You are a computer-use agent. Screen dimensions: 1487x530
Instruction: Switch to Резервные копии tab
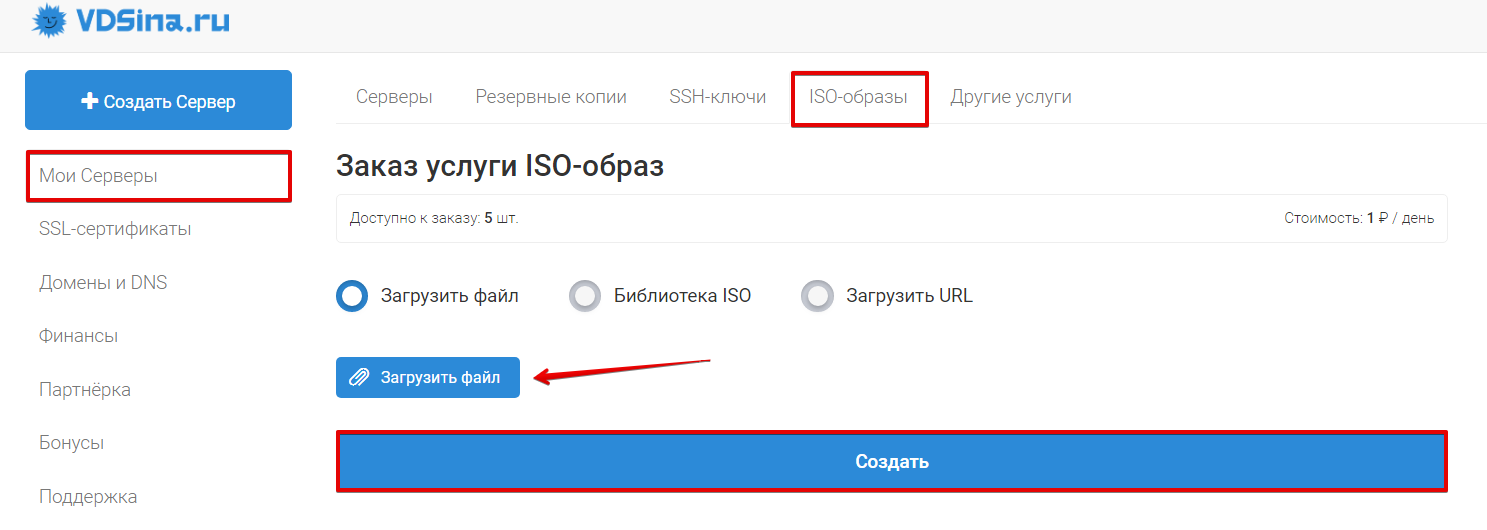click(551, 97)
